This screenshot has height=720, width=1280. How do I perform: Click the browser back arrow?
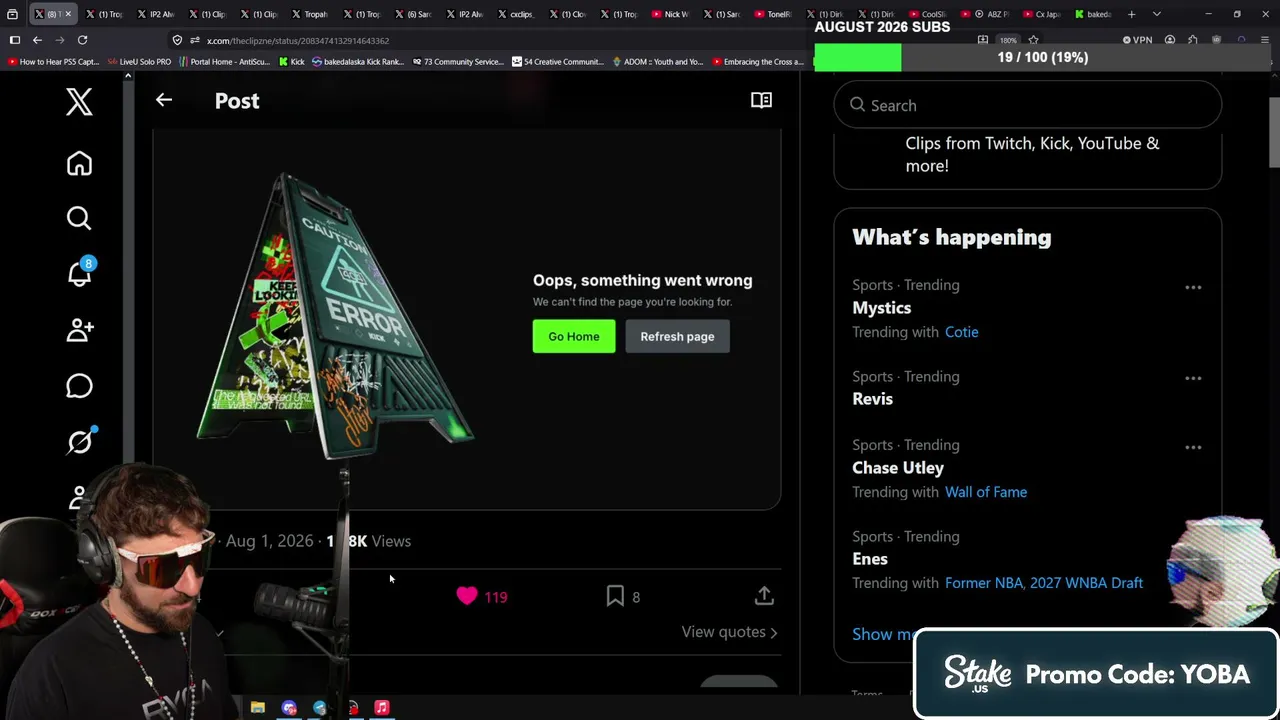(37, 40)
